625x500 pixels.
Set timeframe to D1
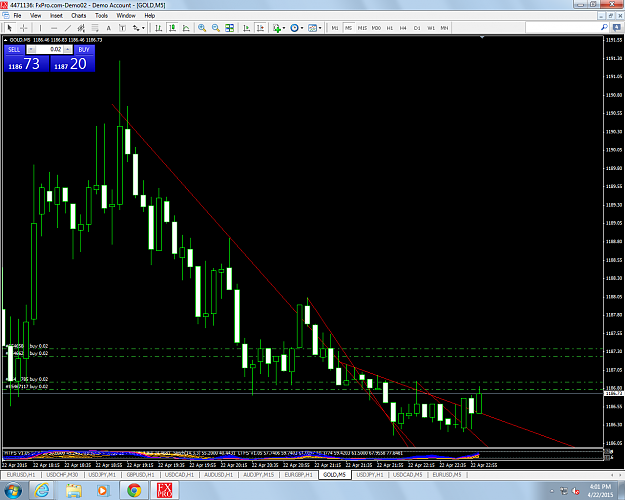coord(417,28)
